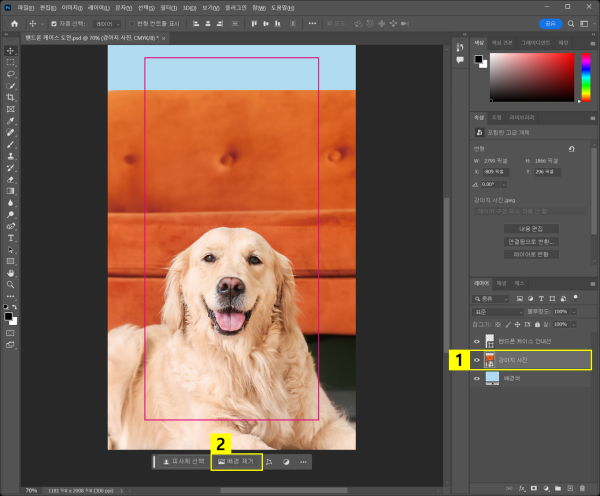Hide the 배경색 layer using its eye icon
Image resolution: width=600 pixels, height=496 pixels.
tap(475, 379)
